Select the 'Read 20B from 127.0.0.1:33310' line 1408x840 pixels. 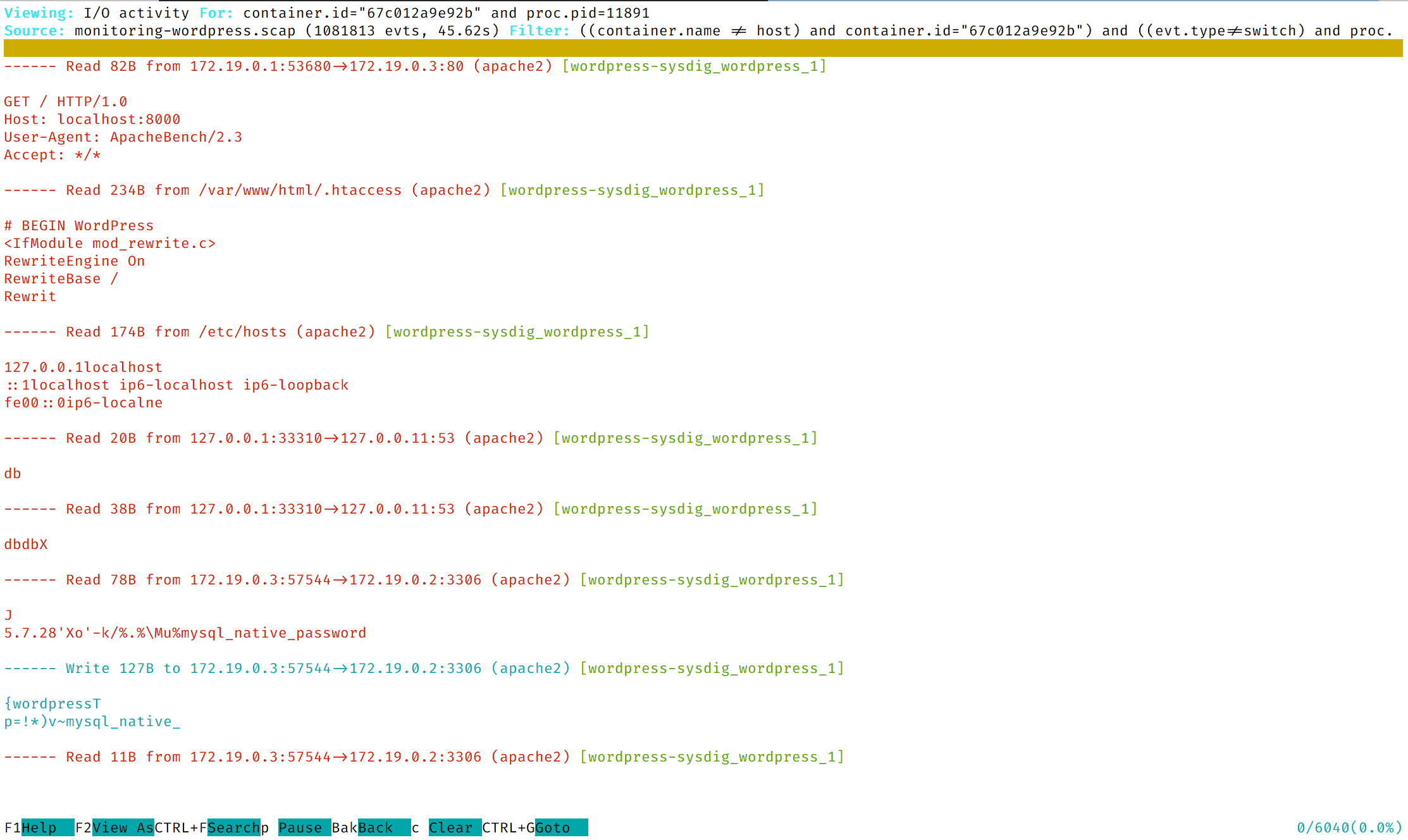[x=411, y=438]
